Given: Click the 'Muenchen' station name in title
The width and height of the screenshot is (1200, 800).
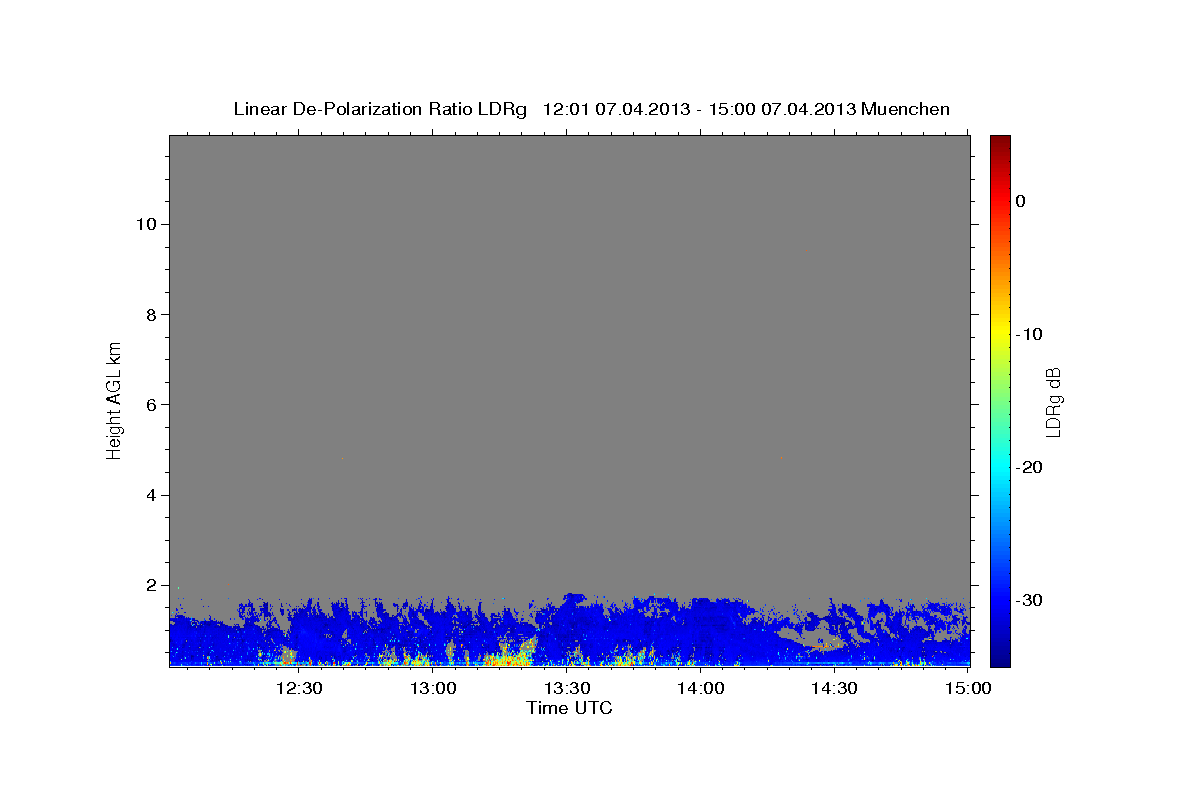Looking at the screenshot, I should pyautogui.click(x=906, y=109).
